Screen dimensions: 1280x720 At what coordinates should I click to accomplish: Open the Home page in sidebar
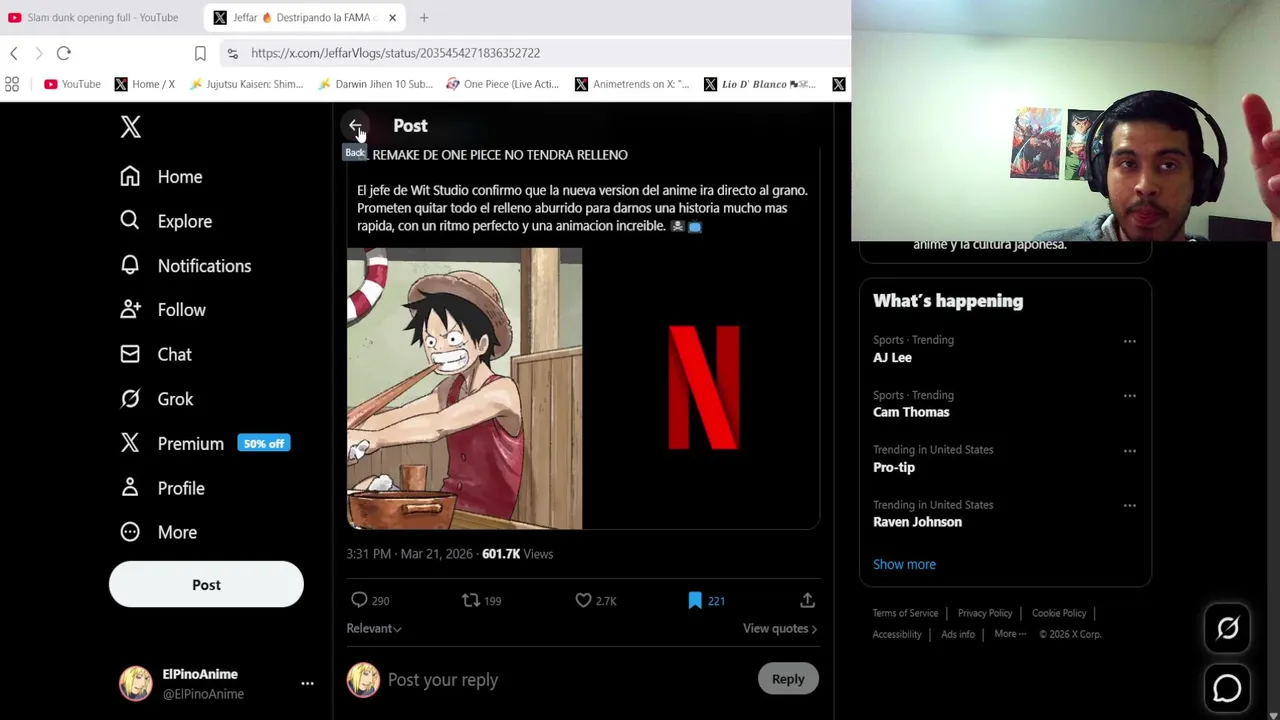point(161,177)
